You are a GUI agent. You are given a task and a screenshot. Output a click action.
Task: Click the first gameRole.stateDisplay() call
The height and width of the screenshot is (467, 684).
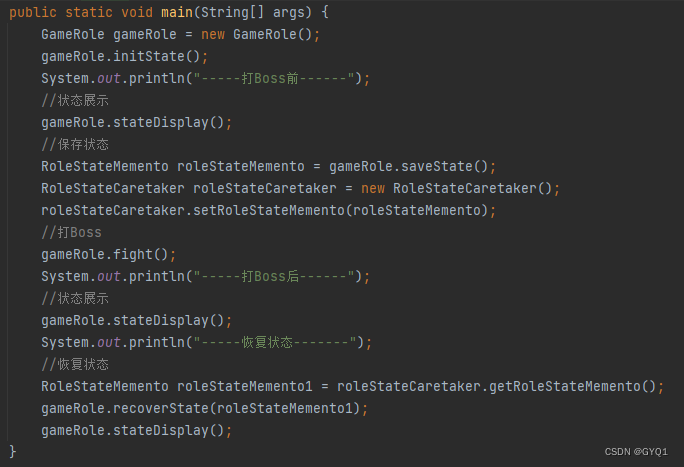point(136,123)
